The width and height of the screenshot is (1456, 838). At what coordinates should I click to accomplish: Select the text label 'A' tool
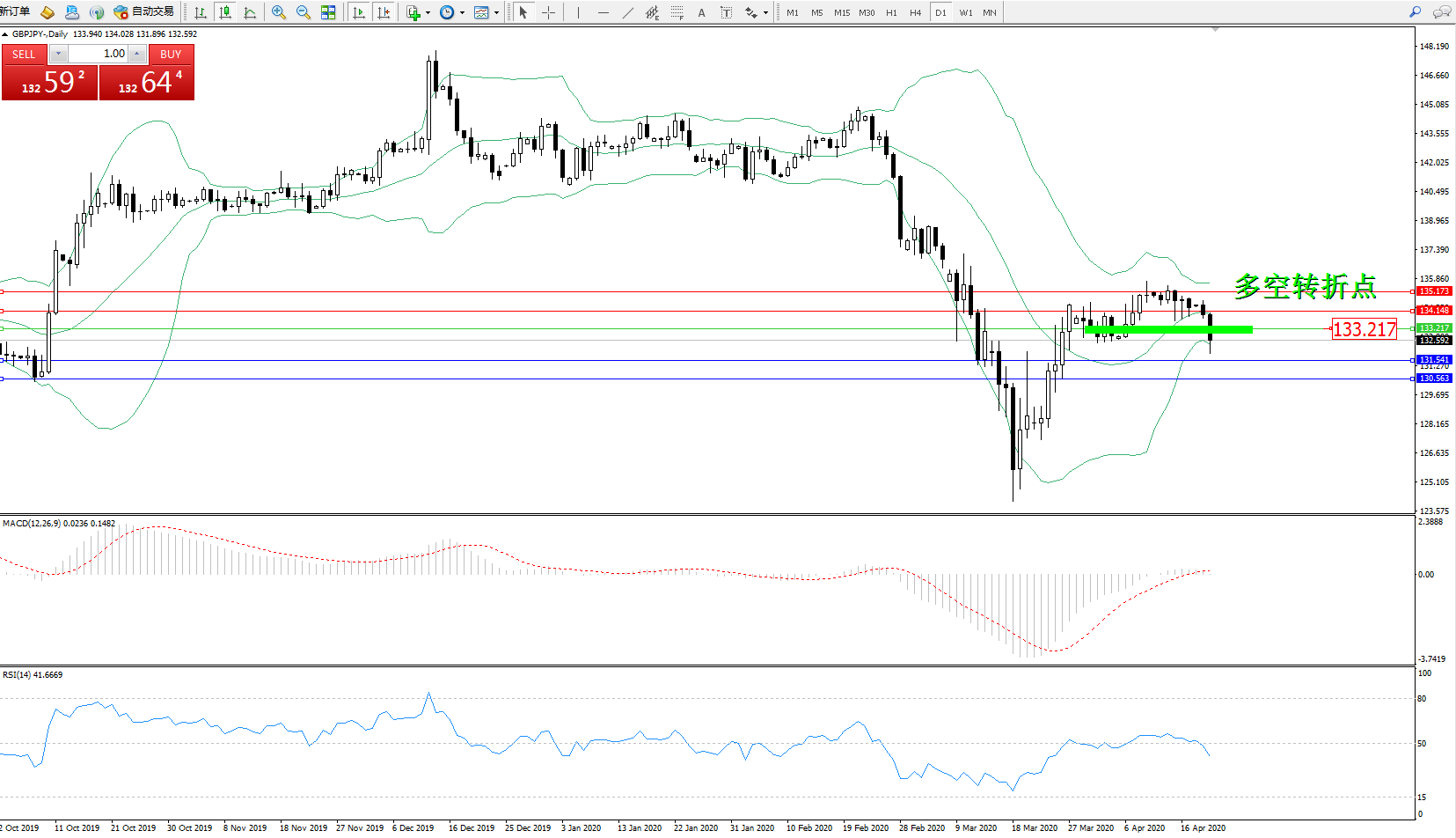(x=701, y=12)
